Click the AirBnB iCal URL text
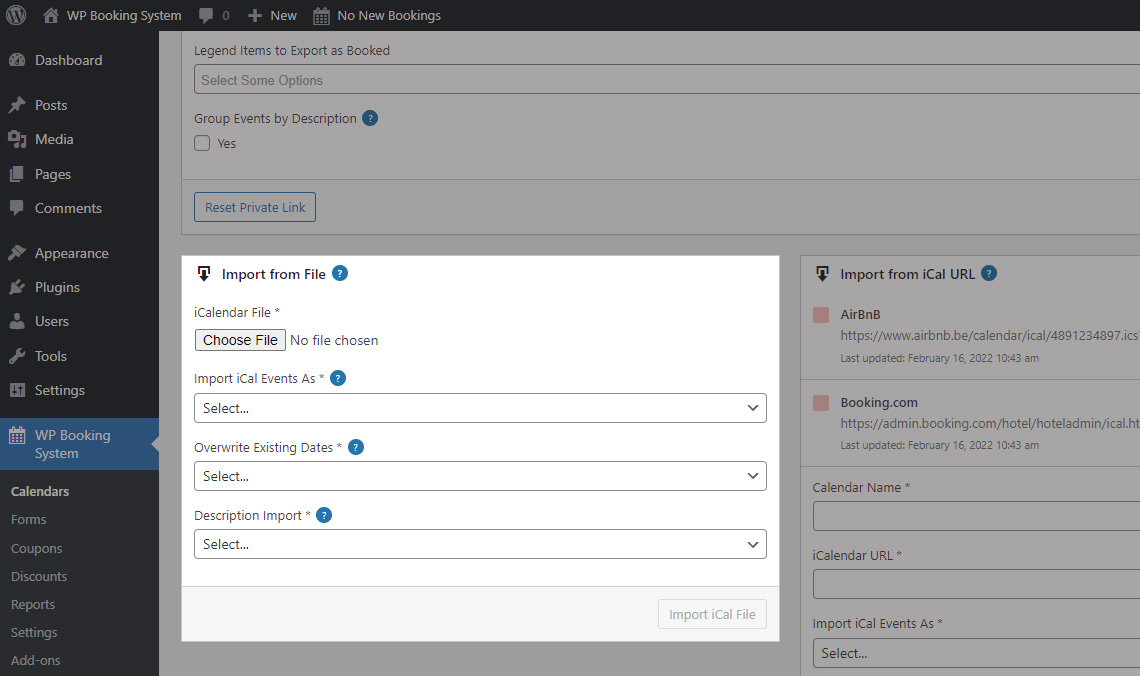1140x676 pixels. tap(990, 336)
